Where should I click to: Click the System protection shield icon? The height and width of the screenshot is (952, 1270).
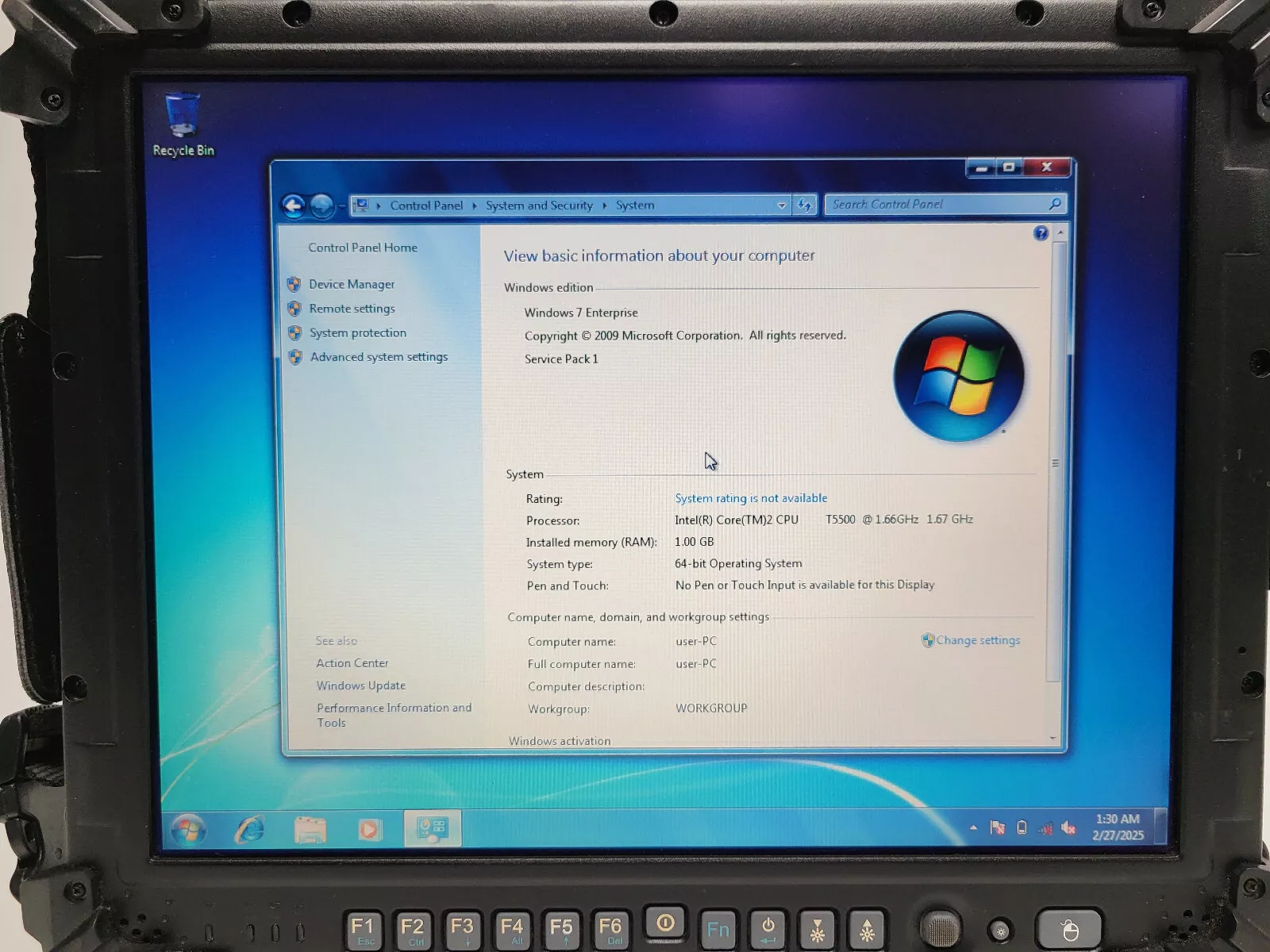(295, 333)
